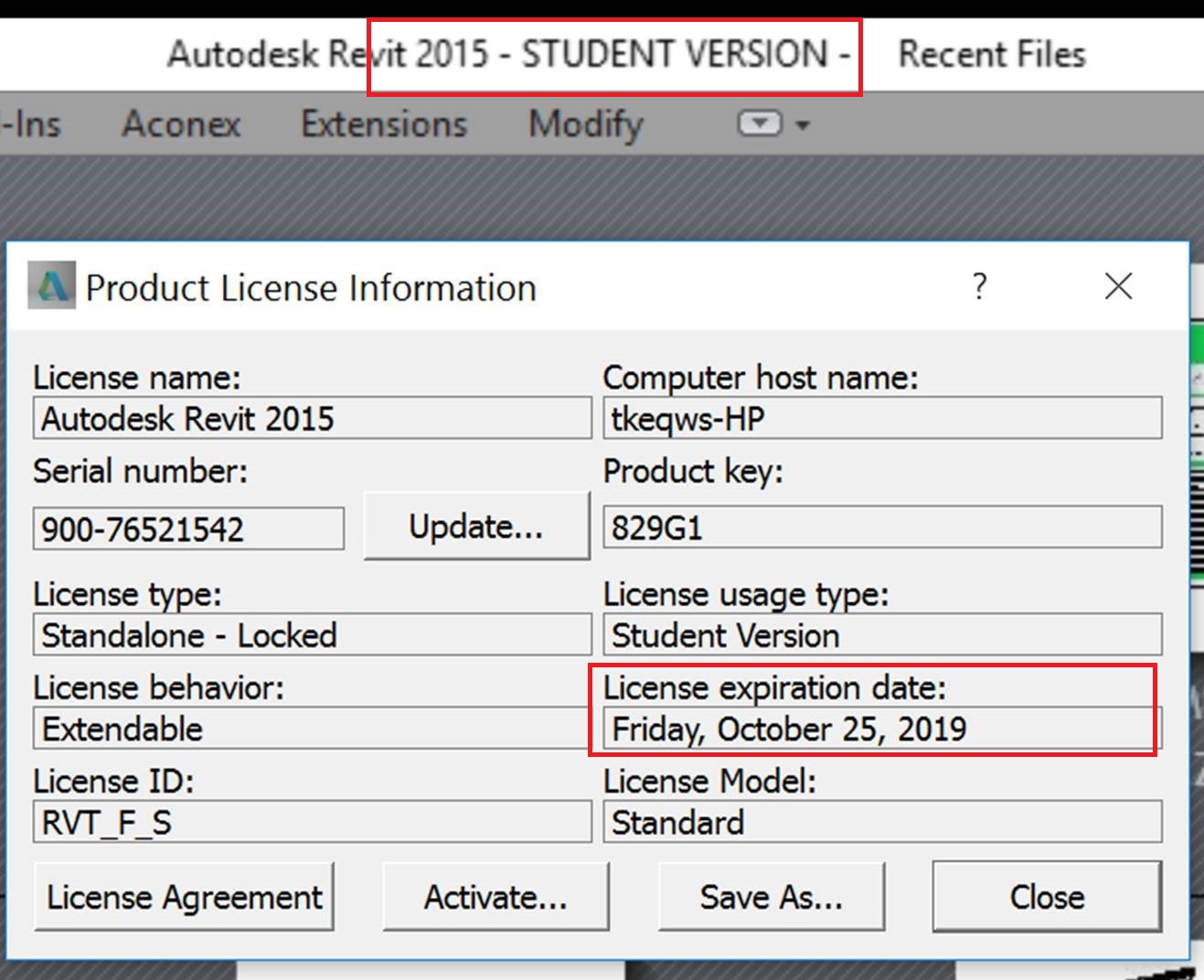Click the Update... button

click(476, 526)
